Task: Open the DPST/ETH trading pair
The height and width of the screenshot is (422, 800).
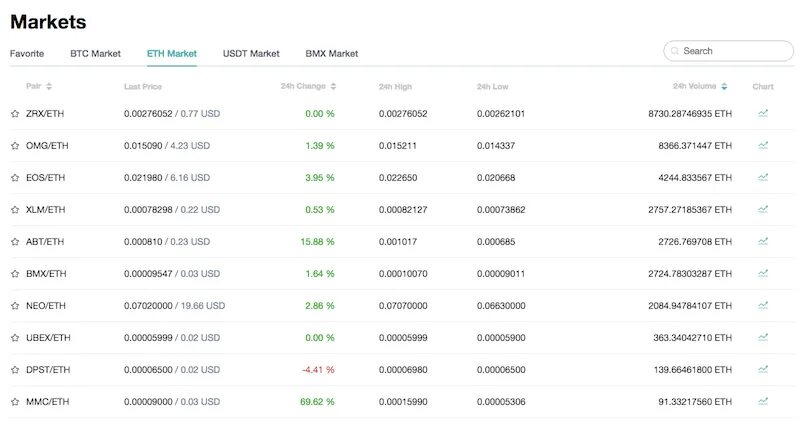Action: point(48,370)
